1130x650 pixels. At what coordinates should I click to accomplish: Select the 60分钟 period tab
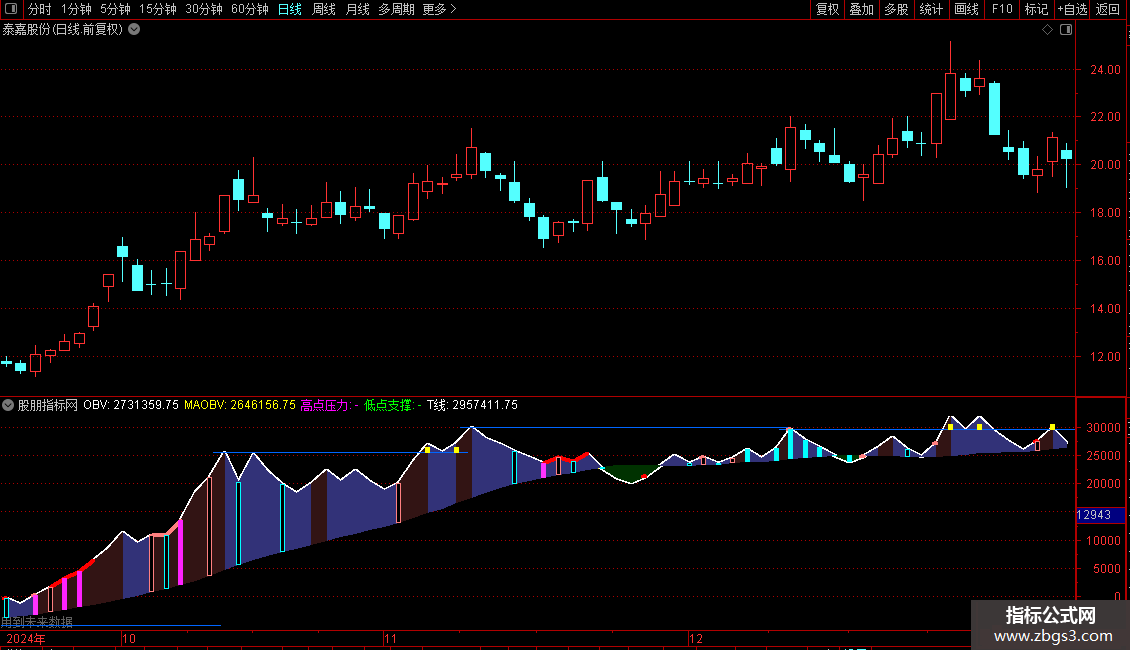[250, 9]
